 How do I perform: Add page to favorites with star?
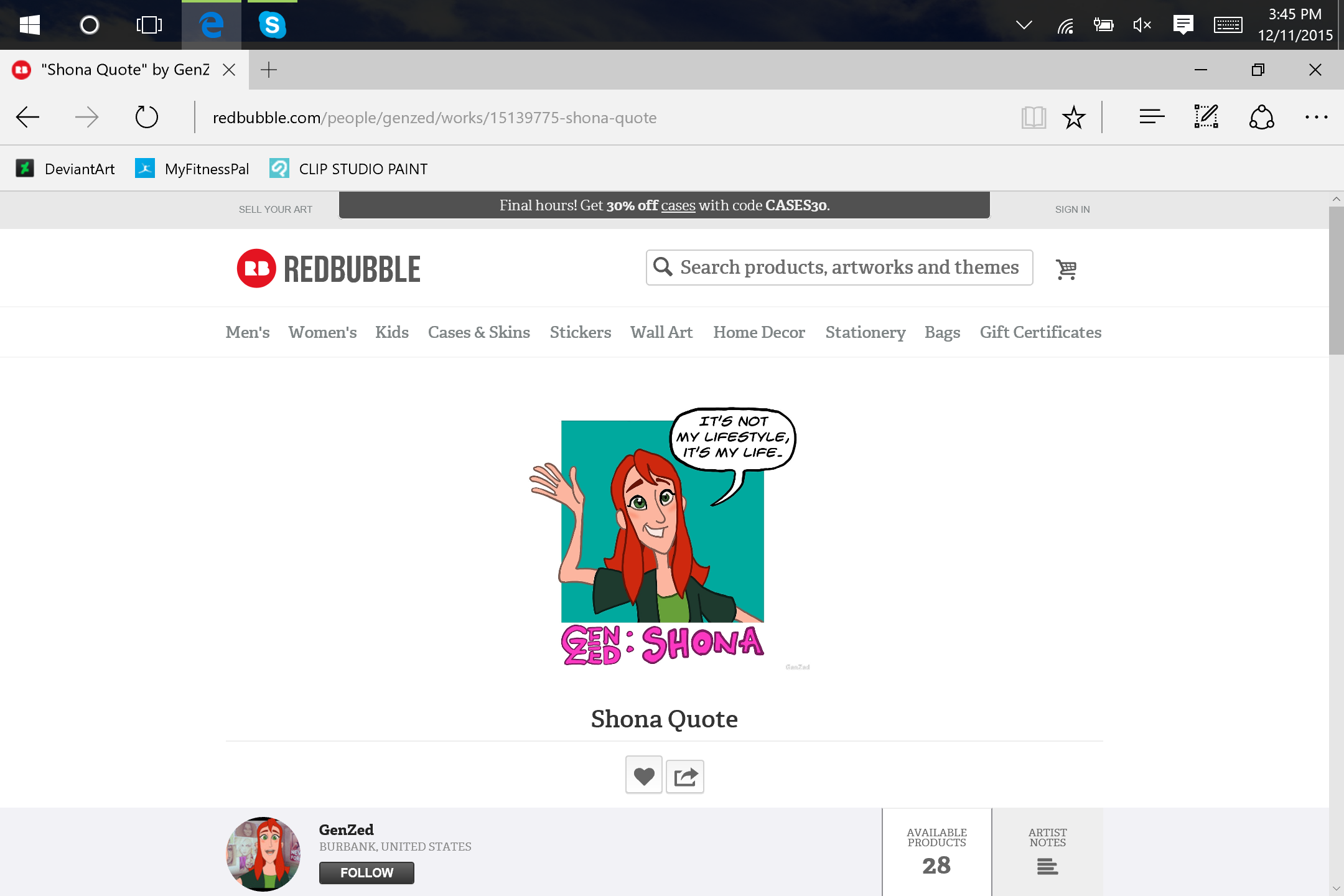(x=1074, y=117)
